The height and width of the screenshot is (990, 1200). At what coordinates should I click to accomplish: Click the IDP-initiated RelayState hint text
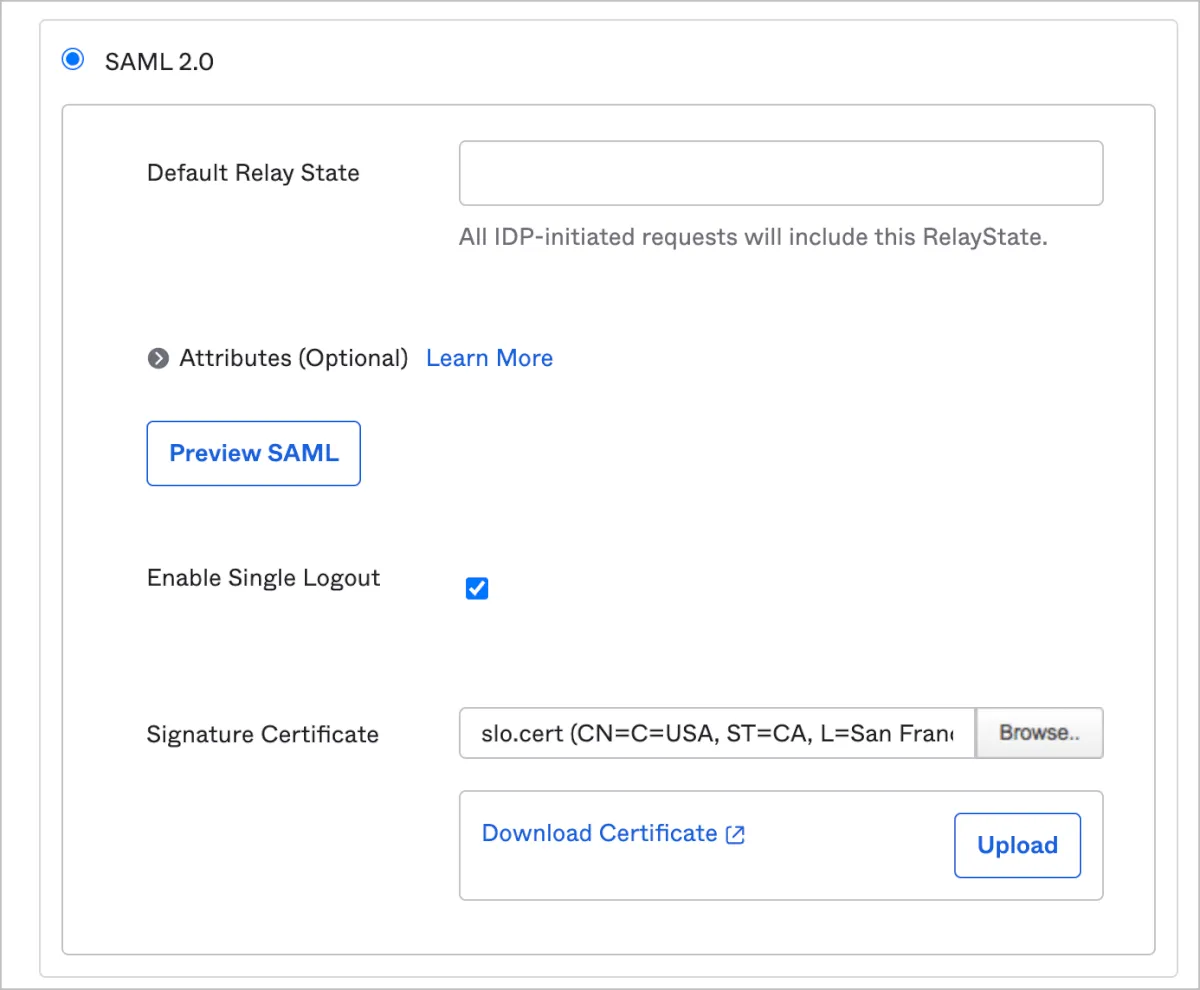click(x=752, y=238)
